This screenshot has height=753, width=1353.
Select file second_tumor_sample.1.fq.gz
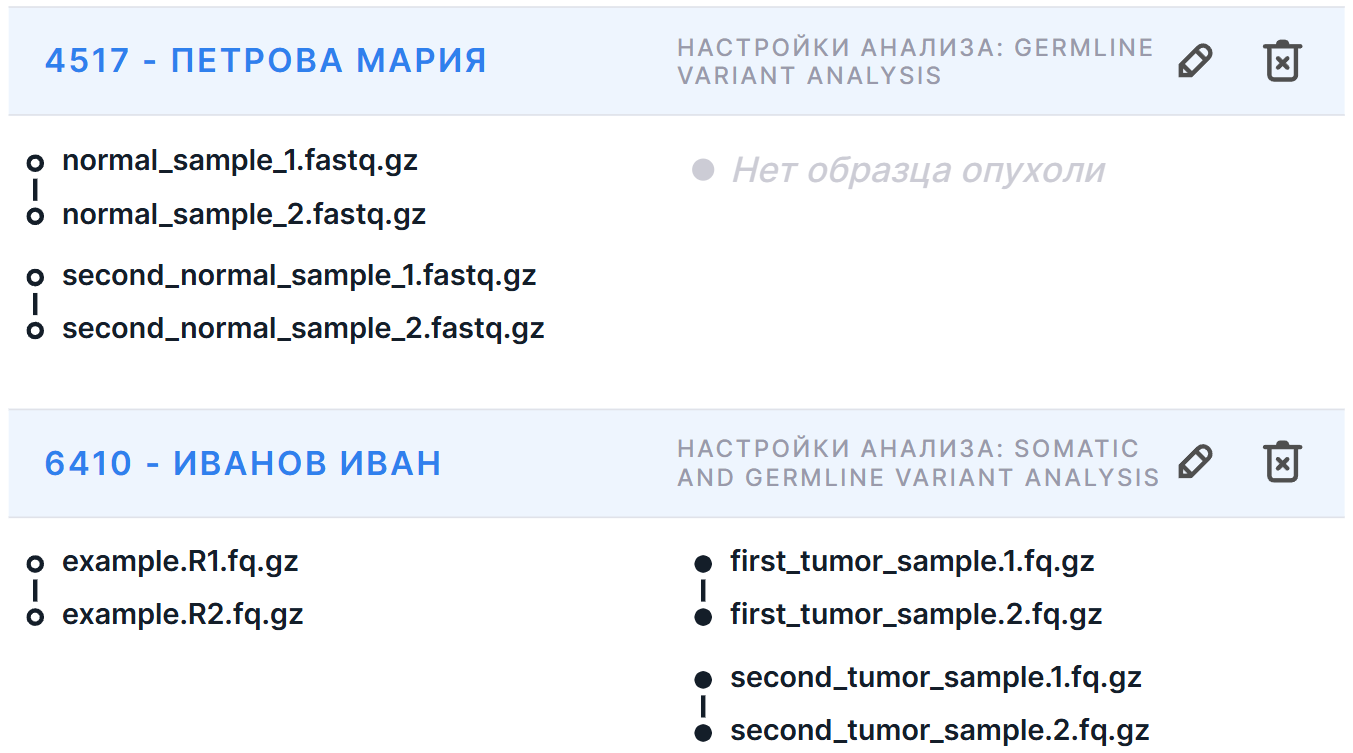click(936, 677)
